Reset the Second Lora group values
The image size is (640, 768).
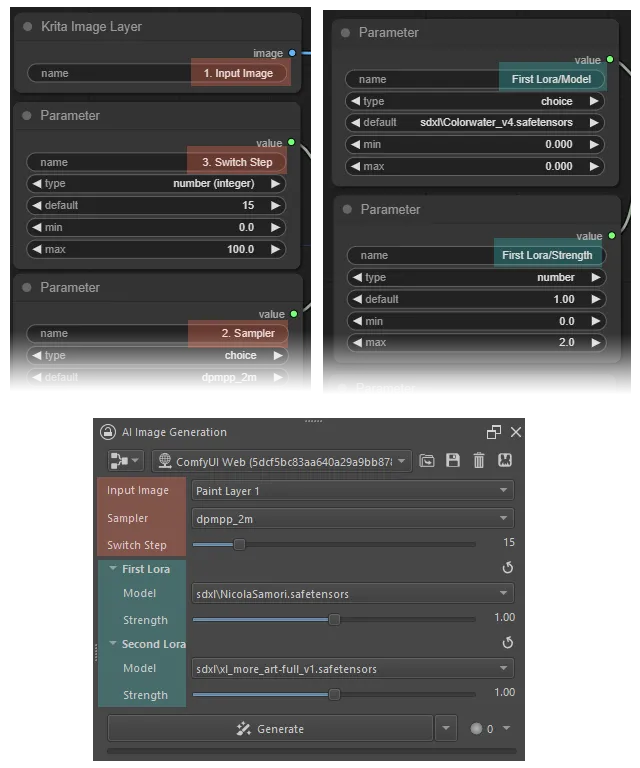(508, 643)
